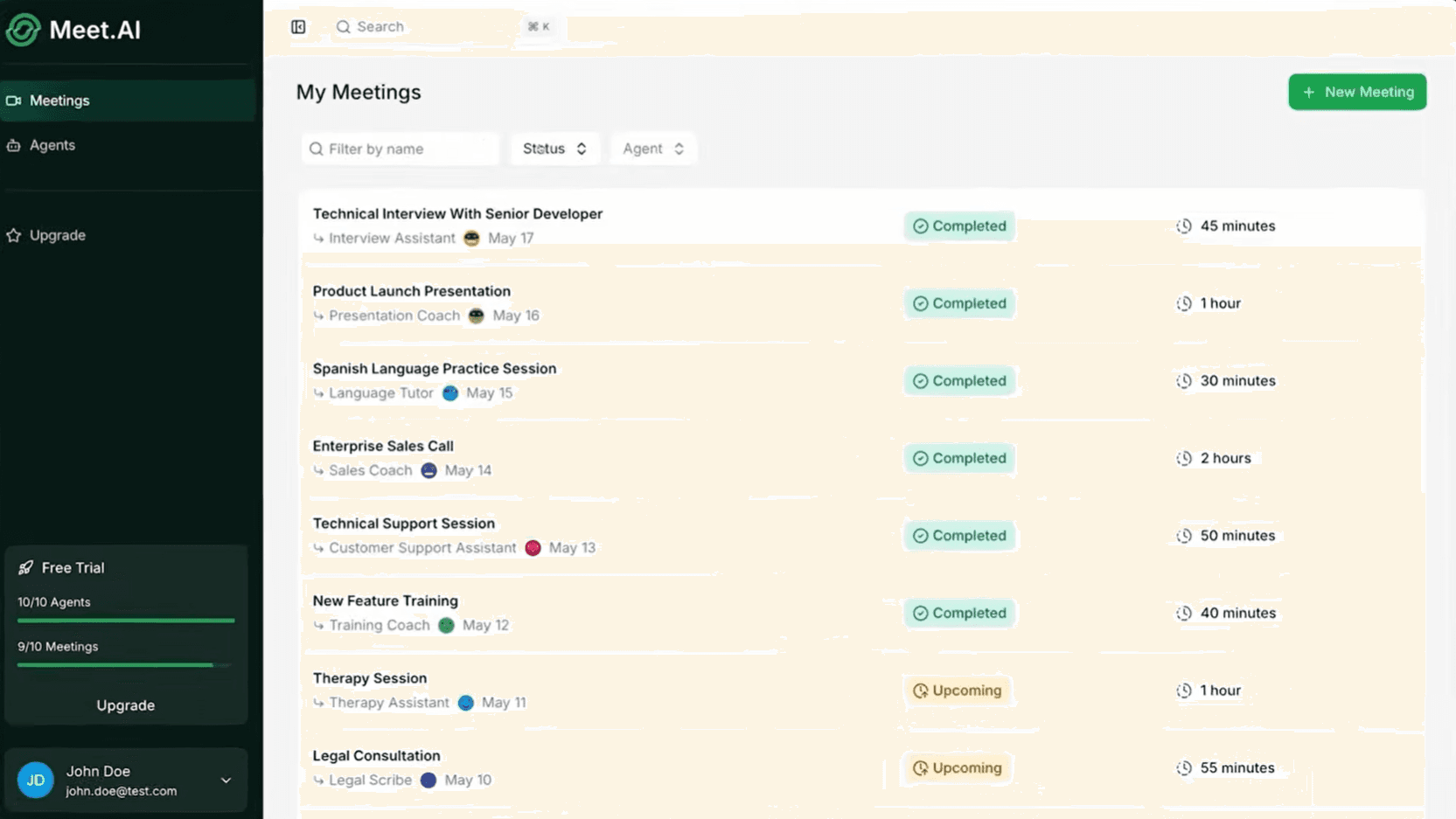Click the clock icon beside 55 minutes
The width and height of the screenshot is (1456, 819).
click(x=1184, y=768)
